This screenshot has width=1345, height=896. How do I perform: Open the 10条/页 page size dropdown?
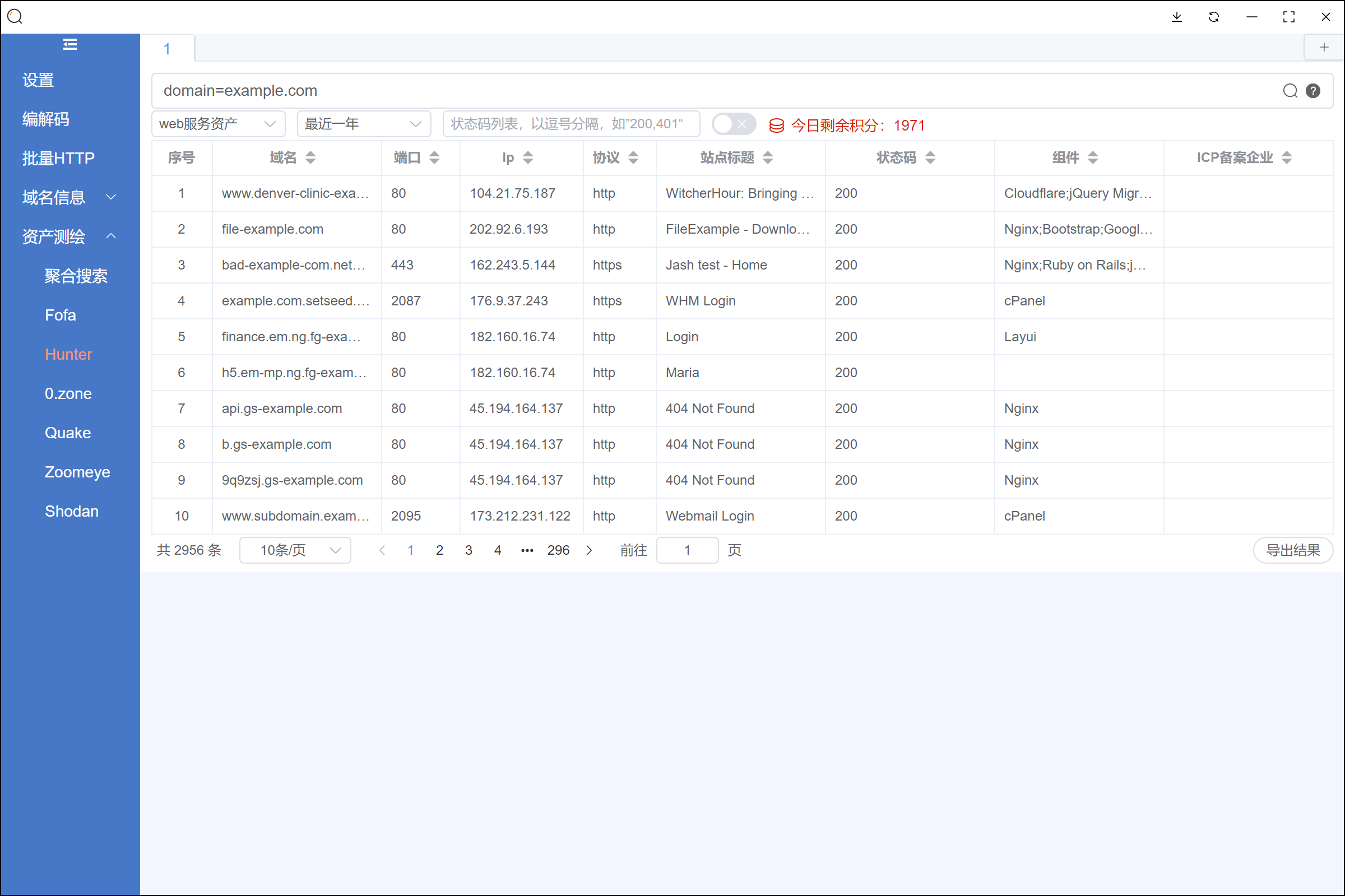point(295,550)
